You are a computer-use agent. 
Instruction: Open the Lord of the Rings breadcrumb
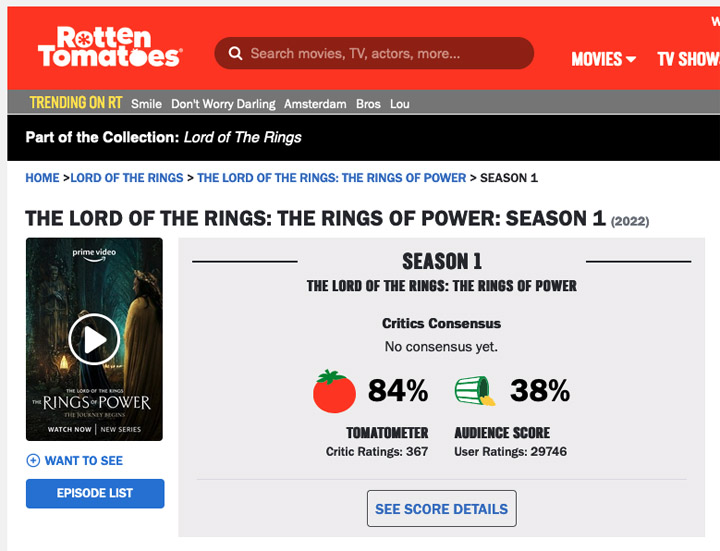click(127, 178)
